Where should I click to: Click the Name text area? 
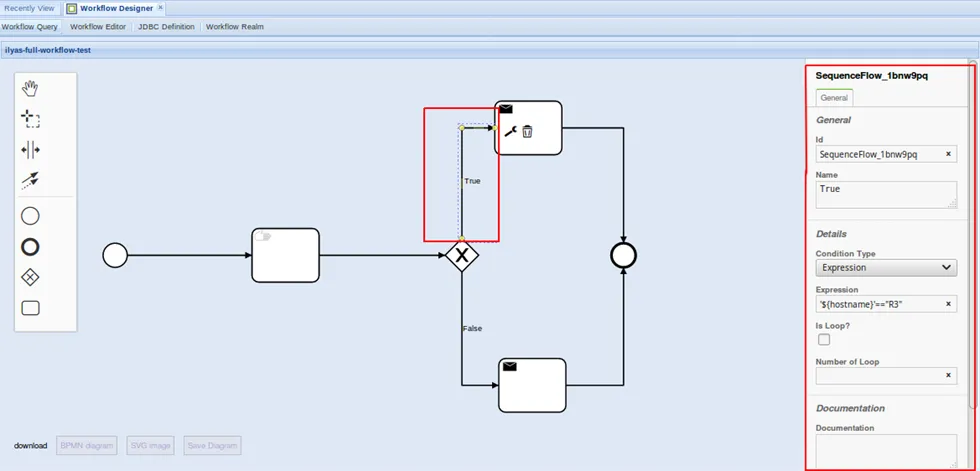886,195
